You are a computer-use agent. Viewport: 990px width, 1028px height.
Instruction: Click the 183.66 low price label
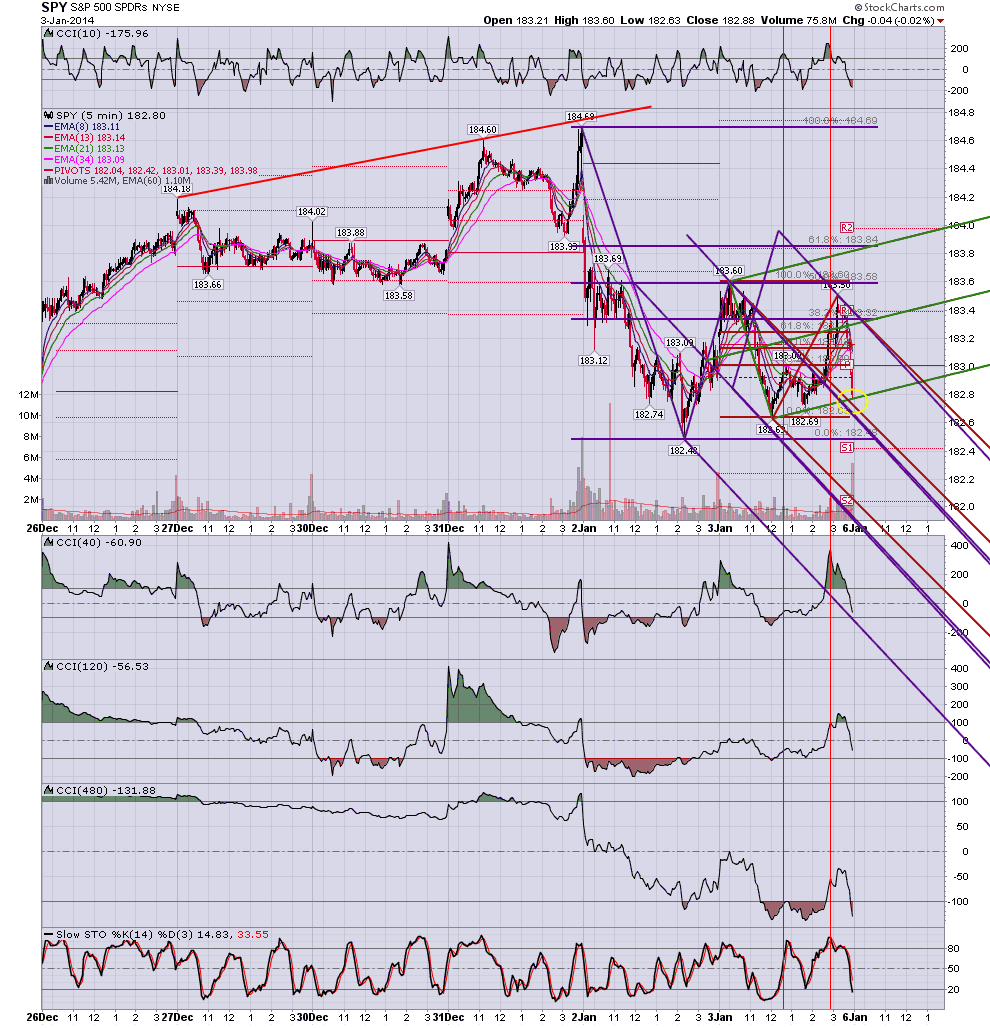pos(207,285)
